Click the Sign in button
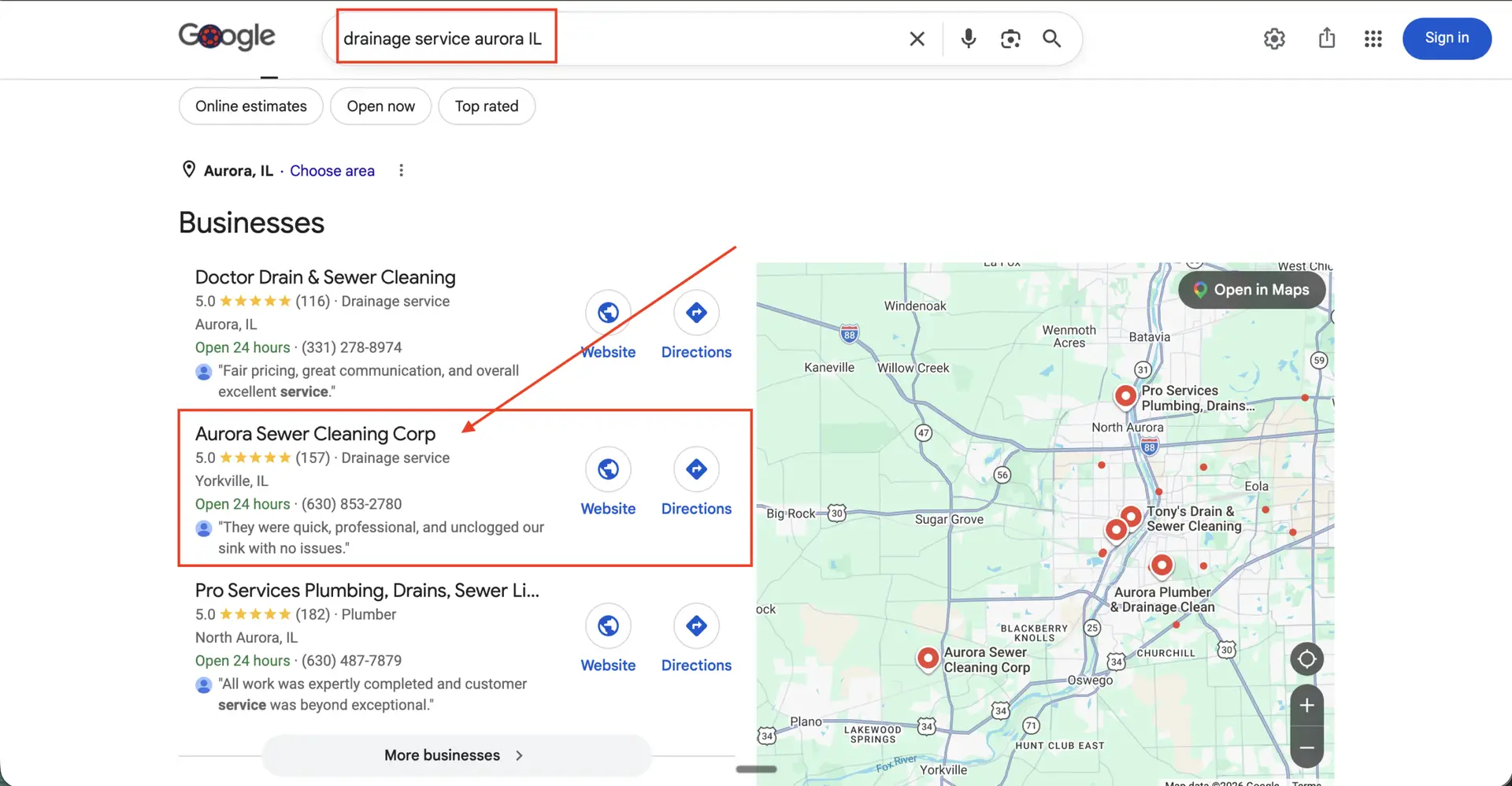 click(x=1447, y=39)
